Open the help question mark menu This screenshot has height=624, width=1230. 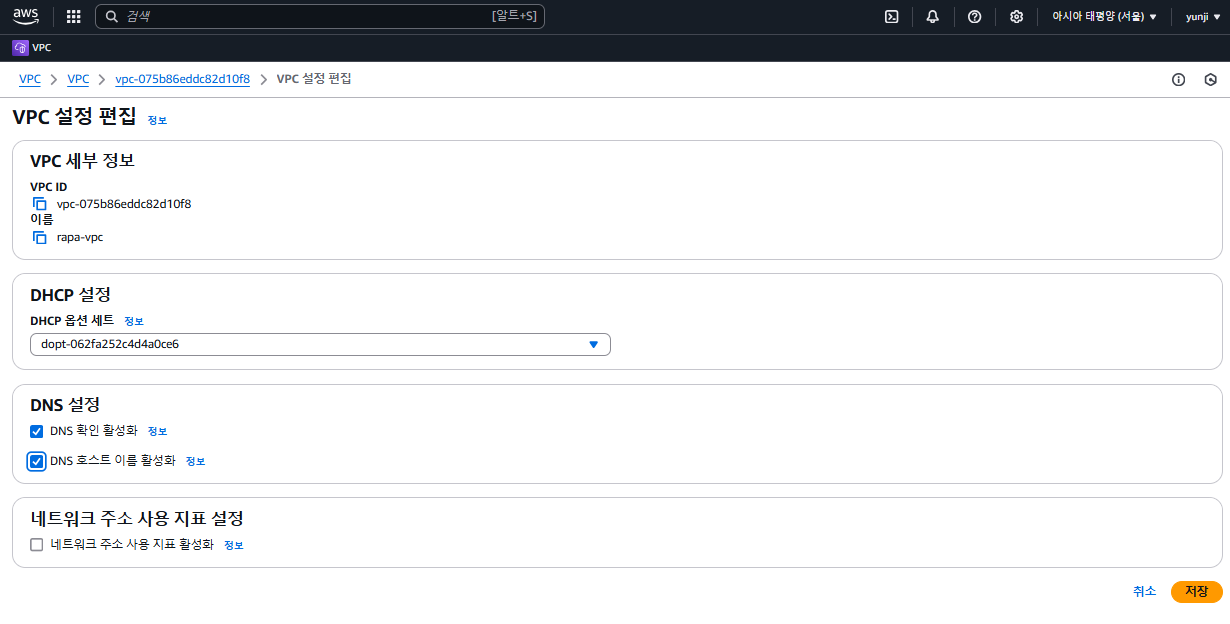[975, 16]
